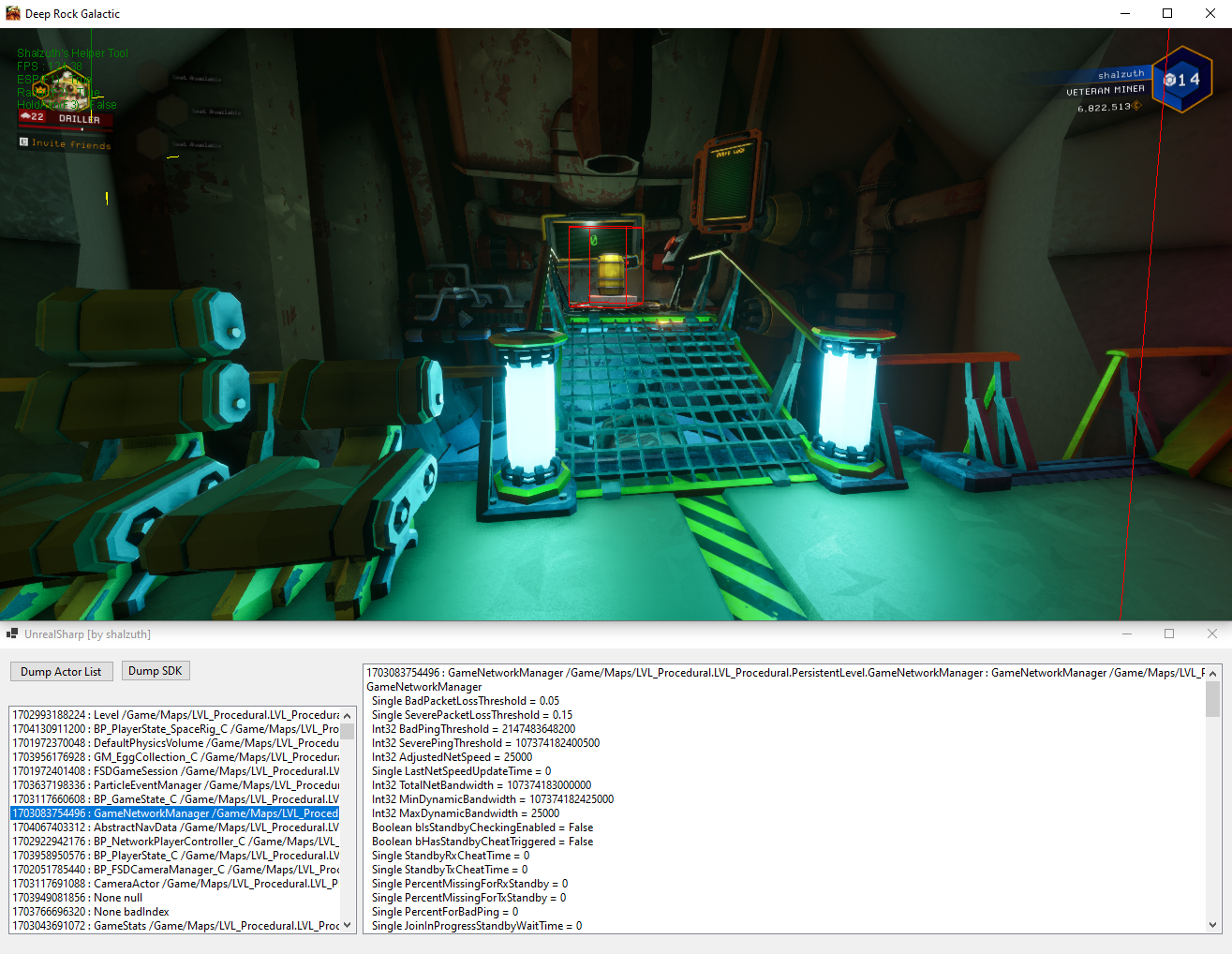Click the TotalNetBandwidth value line
This screenshot has height=954, width=1232.
click(x=482, y=785)
